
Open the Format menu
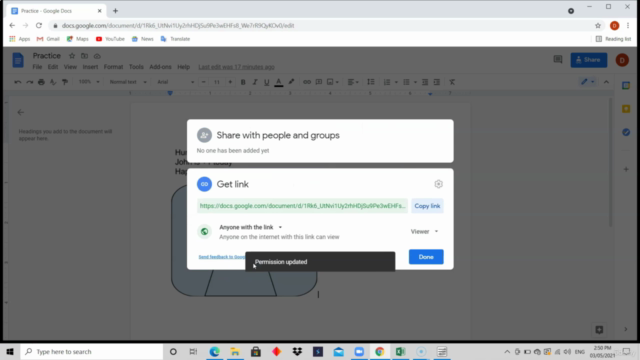[x=113, y=67]
